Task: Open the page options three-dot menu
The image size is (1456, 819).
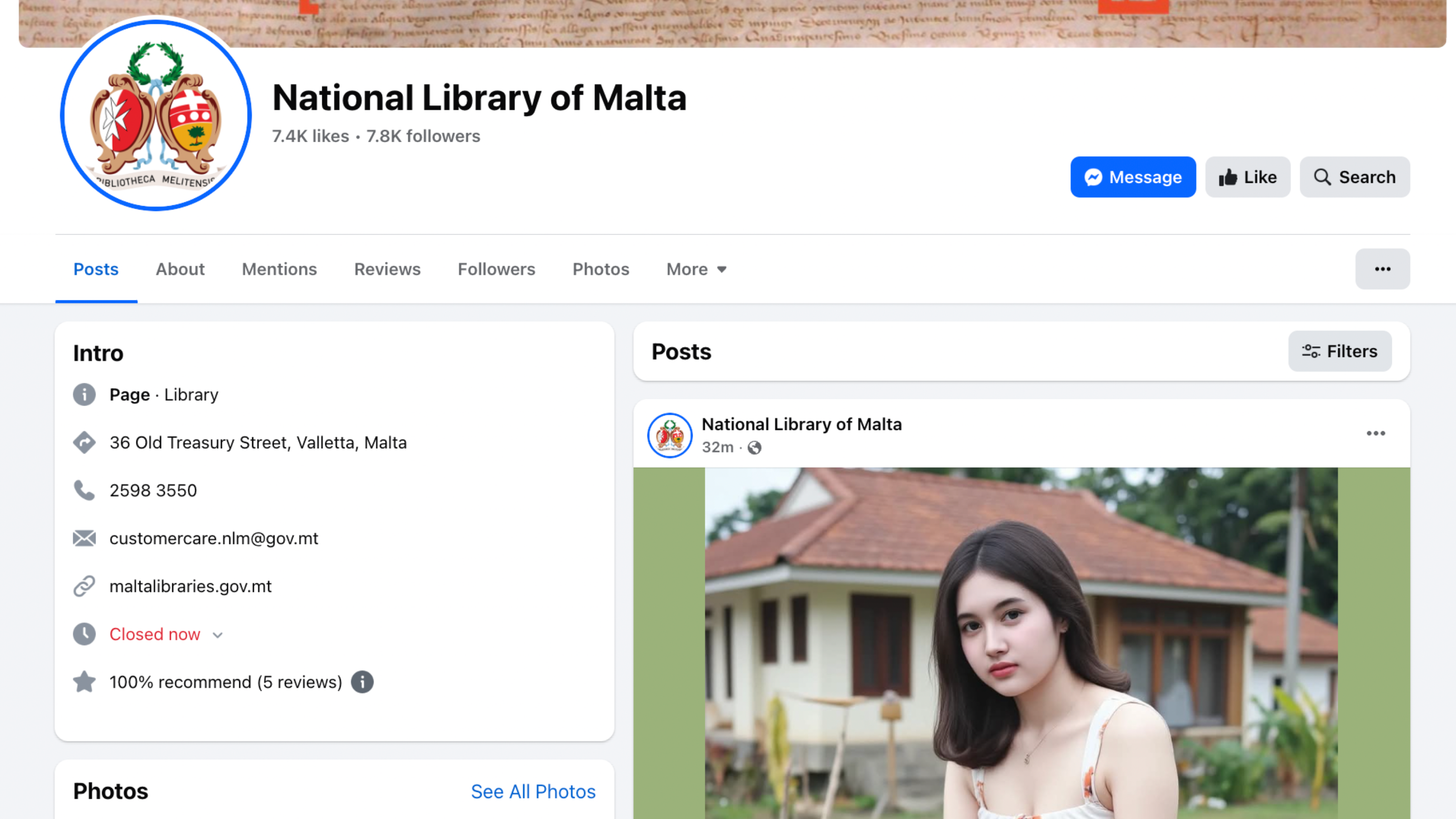Action: [1383, 269]
